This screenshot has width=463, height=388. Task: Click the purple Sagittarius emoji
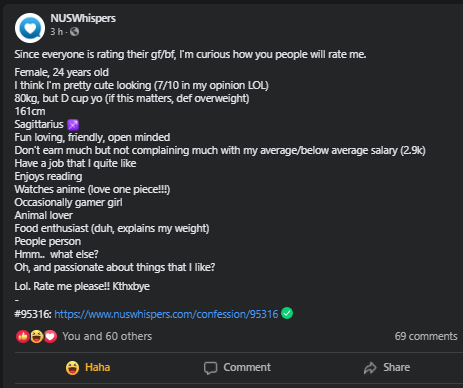tap(73, 125)
